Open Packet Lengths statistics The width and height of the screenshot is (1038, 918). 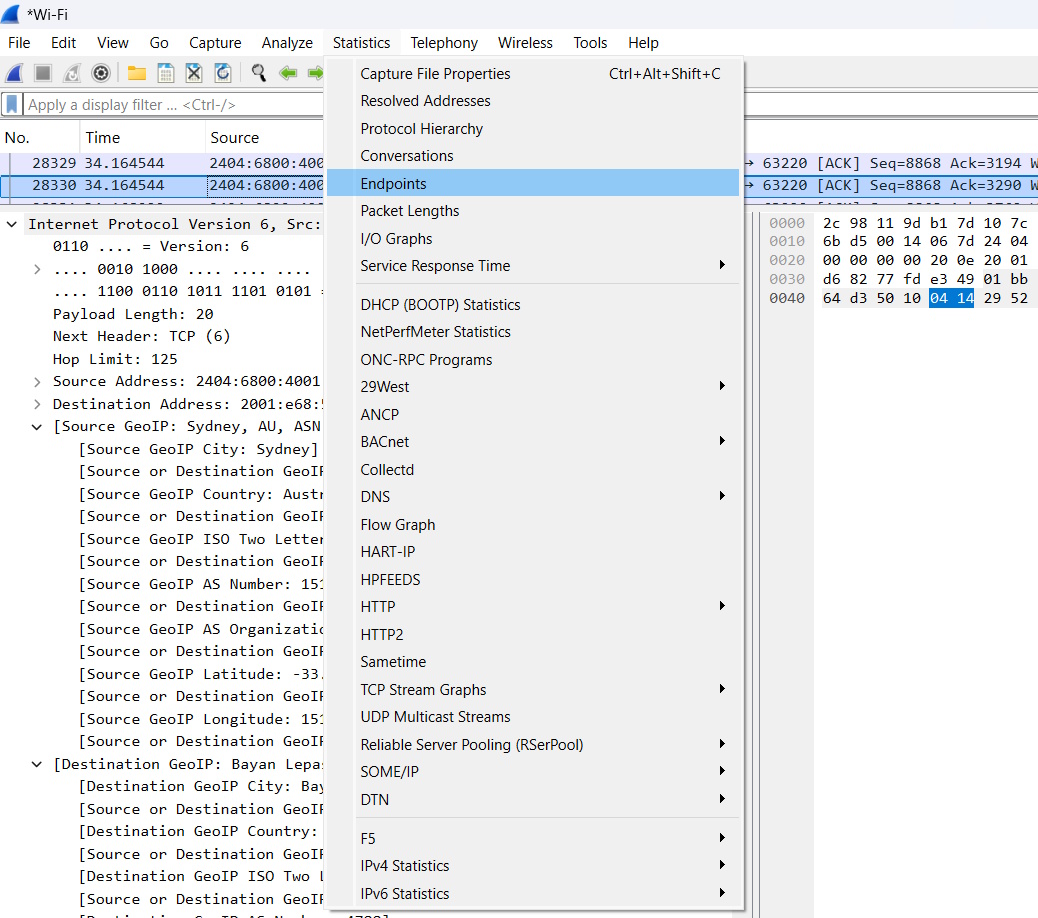[533, 210]
